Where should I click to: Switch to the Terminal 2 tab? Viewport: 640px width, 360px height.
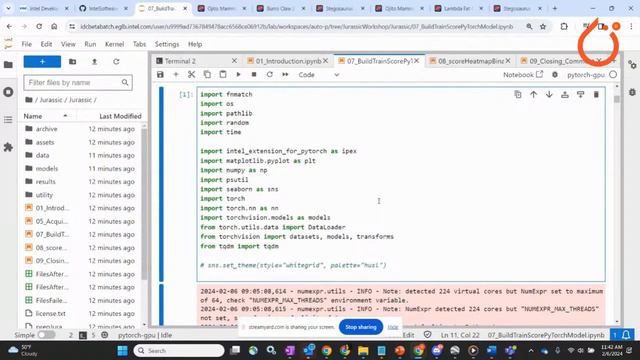180,61
